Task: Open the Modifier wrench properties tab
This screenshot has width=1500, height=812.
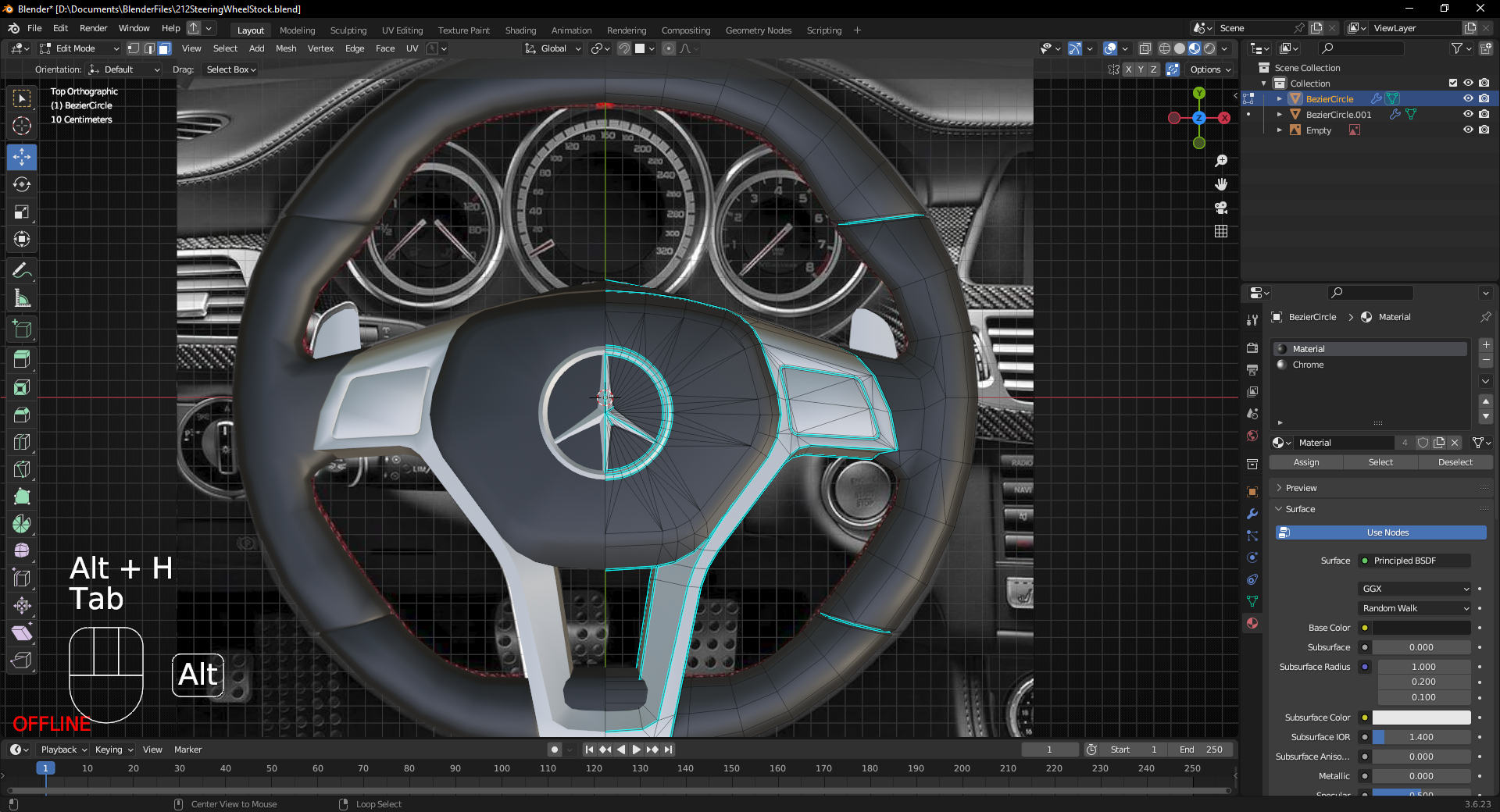Action: (x=1252, y=514)
